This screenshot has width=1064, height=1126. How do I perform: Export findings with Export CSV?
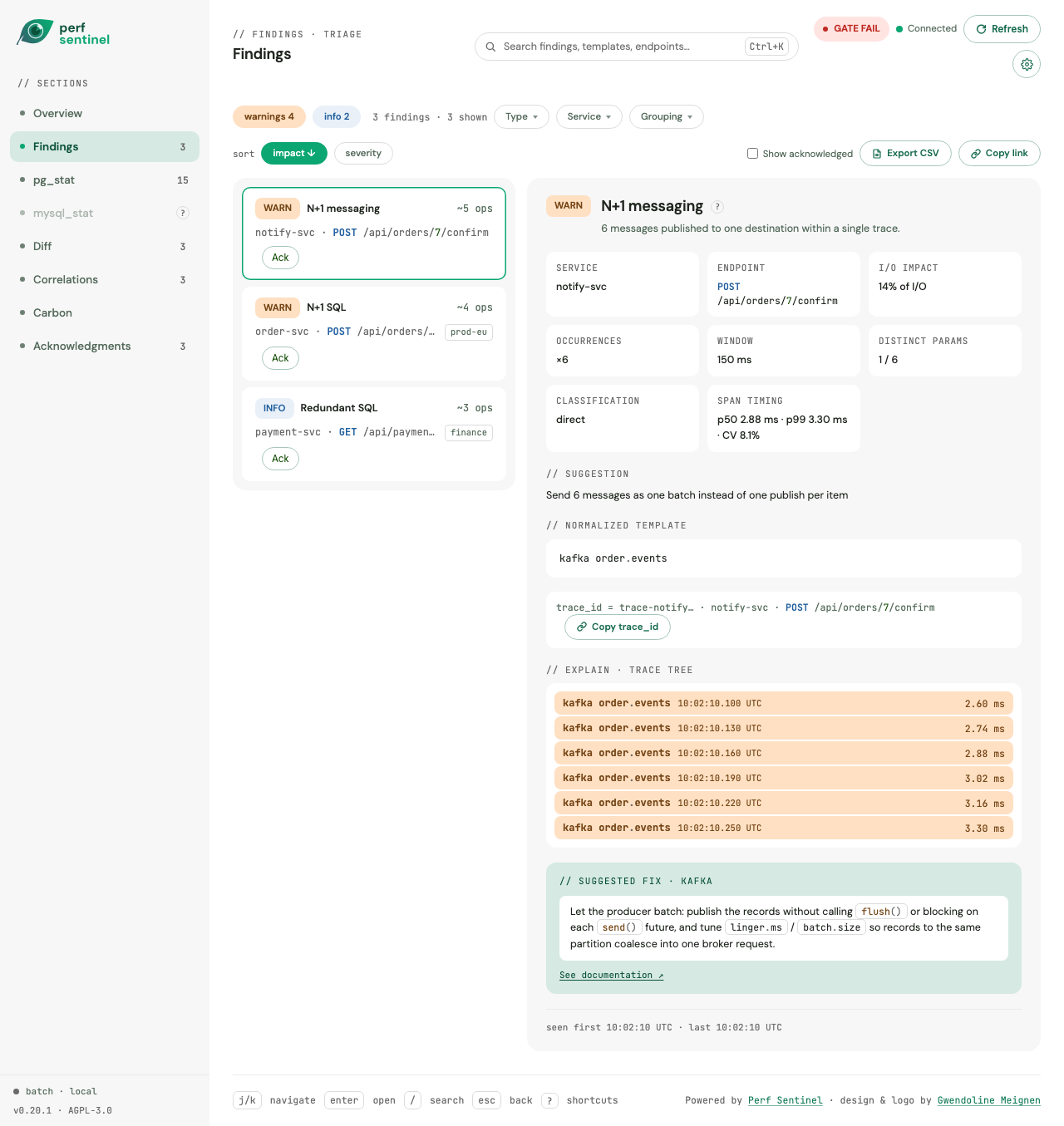point(905,153)
